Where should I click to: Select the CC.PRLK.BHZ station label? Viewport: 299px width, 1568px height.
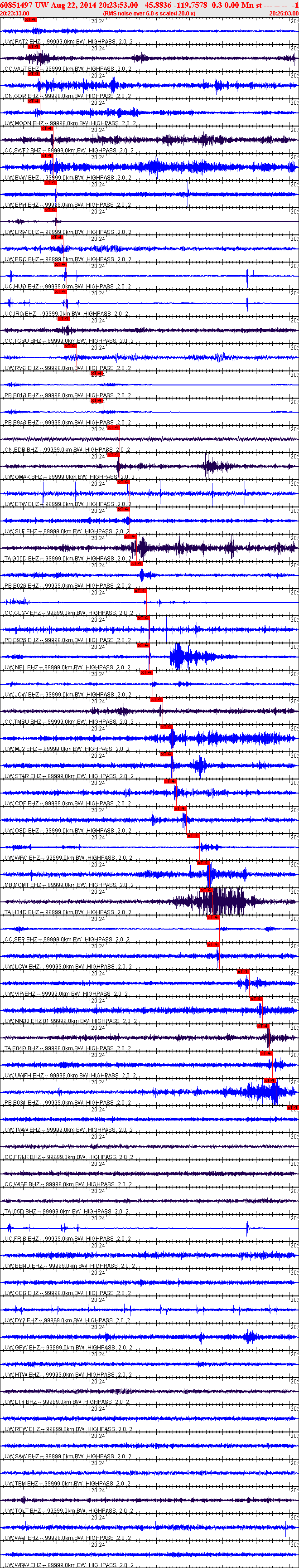pyautogui.click(x=69, y=1157)
